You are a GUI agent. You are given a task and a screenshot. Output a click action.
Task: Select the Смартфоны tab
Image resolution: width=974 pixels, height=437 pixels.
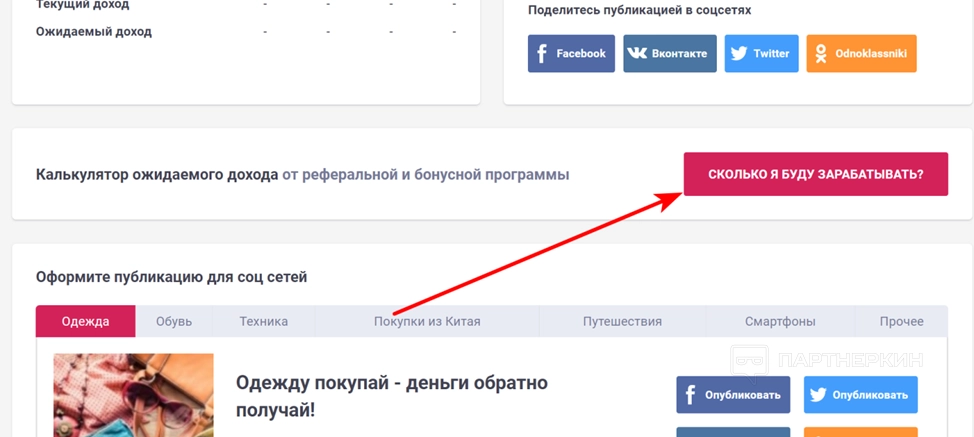pos(780,322)
